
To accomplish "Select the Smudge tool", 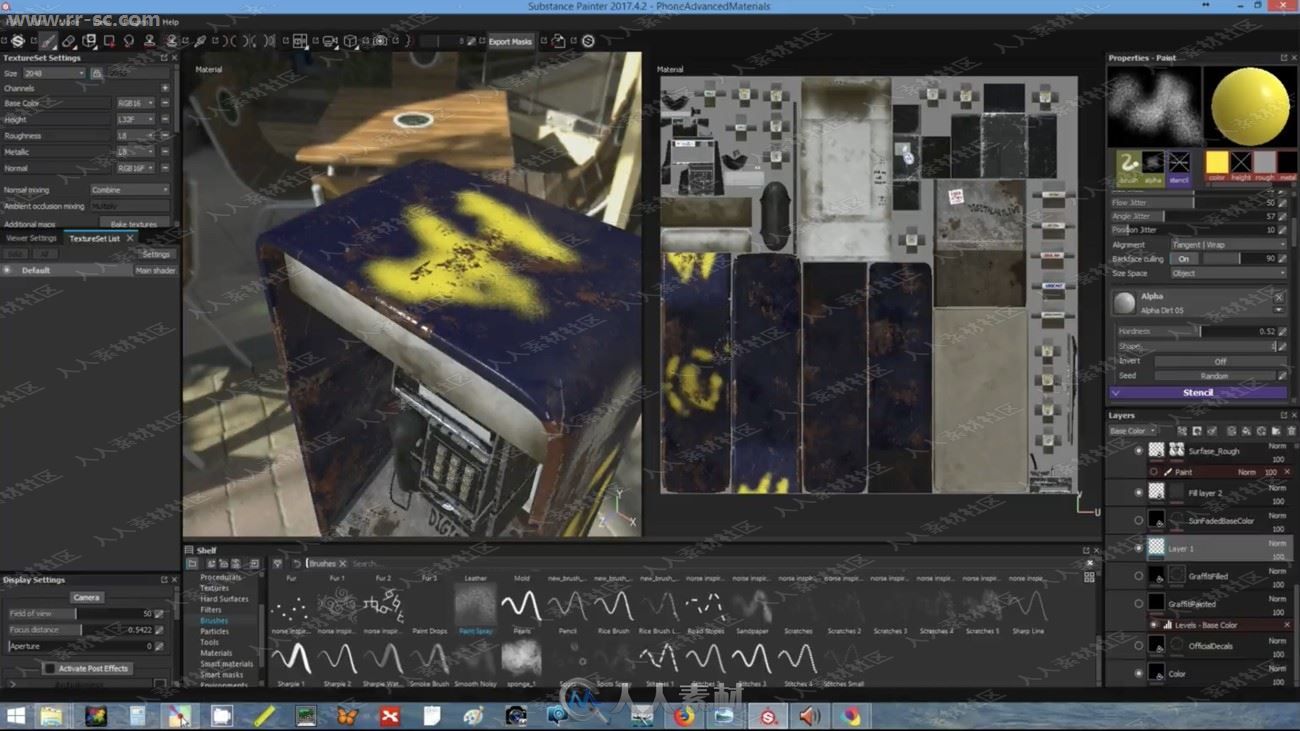I will point(129,41).
